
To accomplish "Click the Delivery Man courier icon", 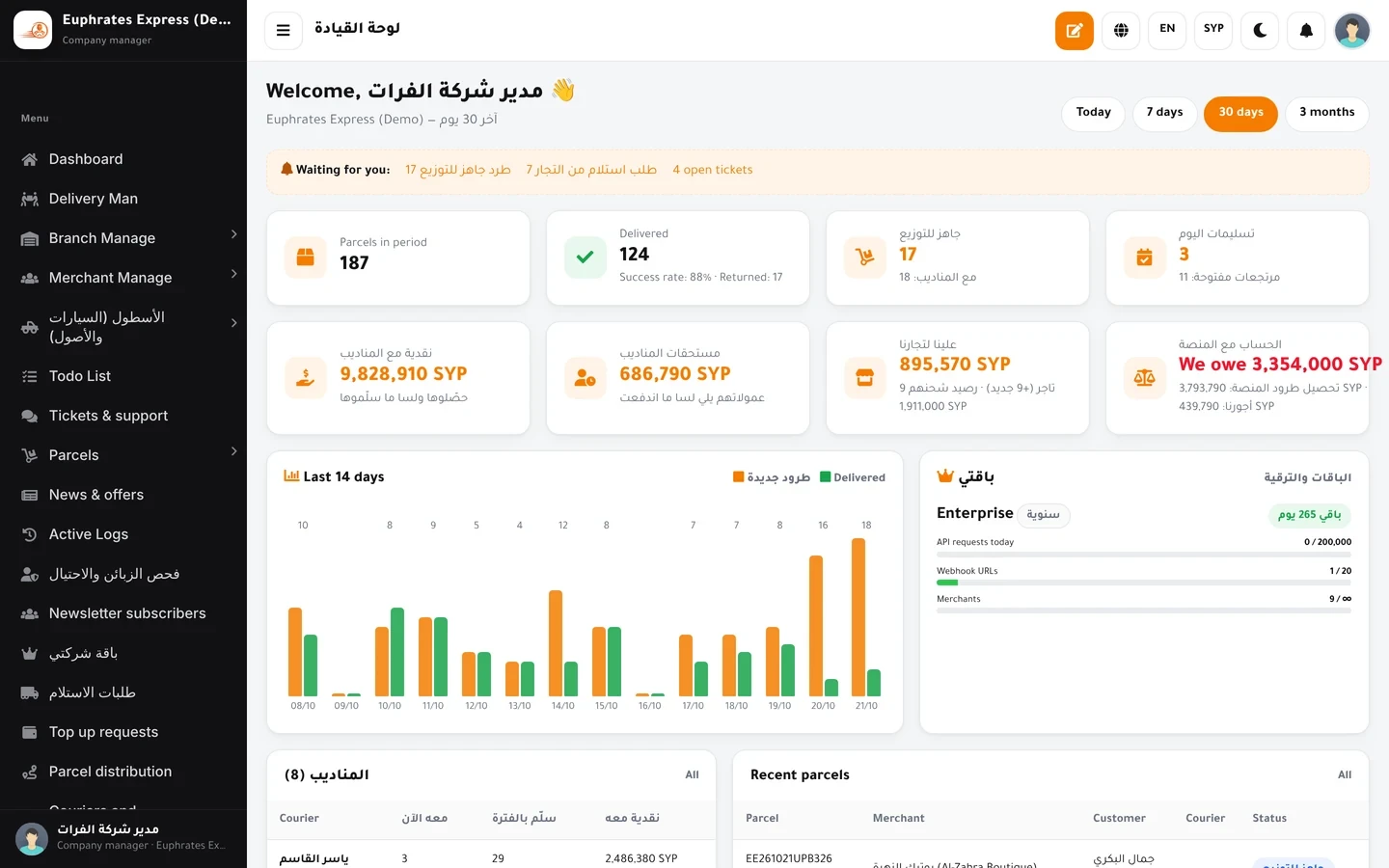I will tap(30, 199).
